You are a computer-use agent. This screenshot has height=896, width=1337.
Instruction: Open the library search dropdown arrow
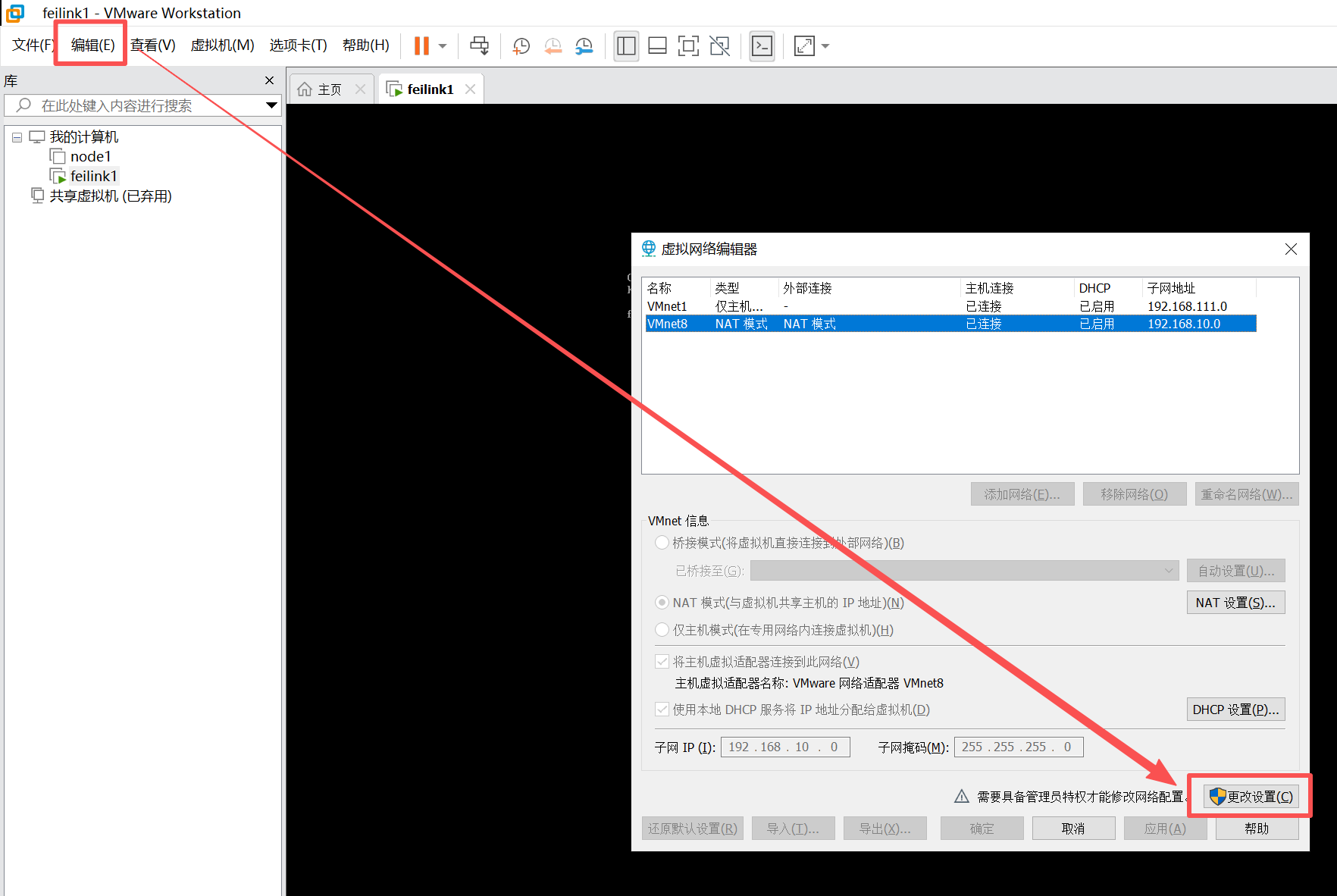271,105
